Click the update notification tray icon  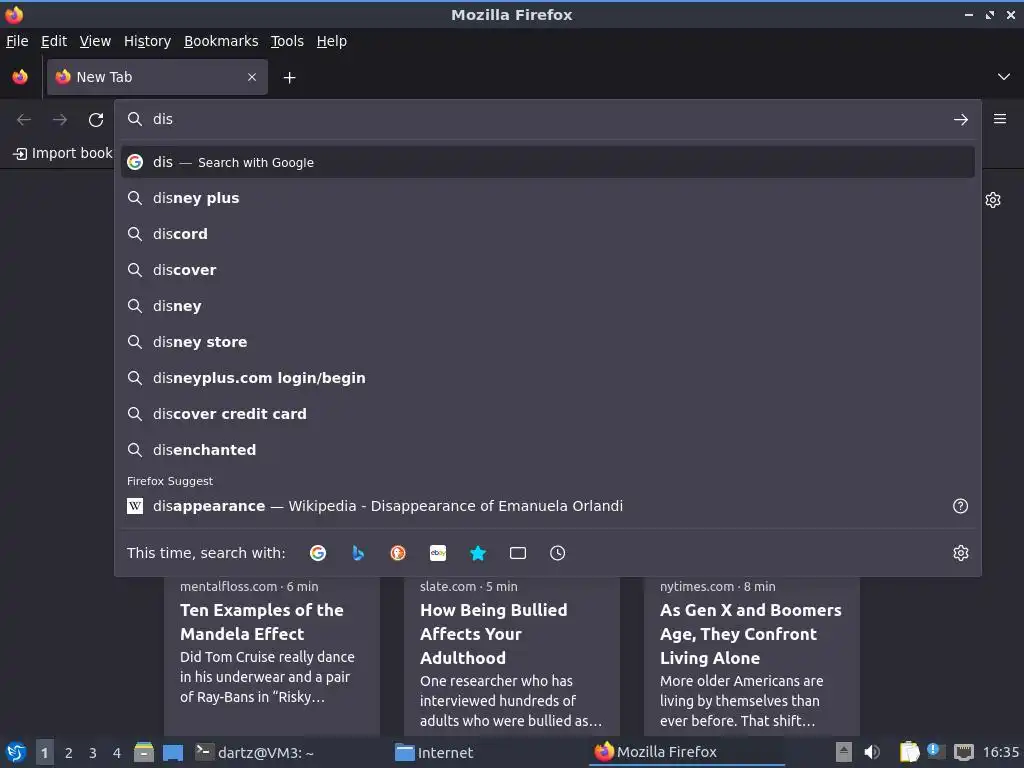(x=935, y=751)
